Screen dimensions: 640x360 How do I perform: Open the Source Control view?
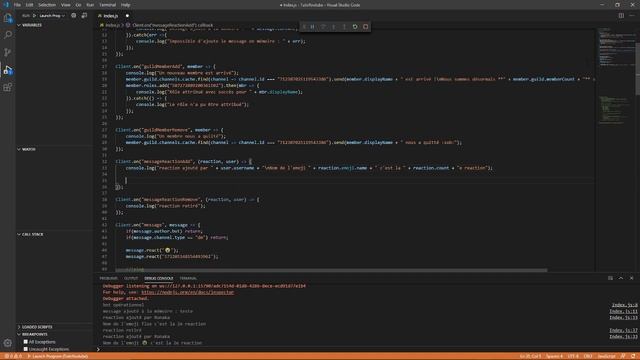pyautogui.click(x=8, y=52)
